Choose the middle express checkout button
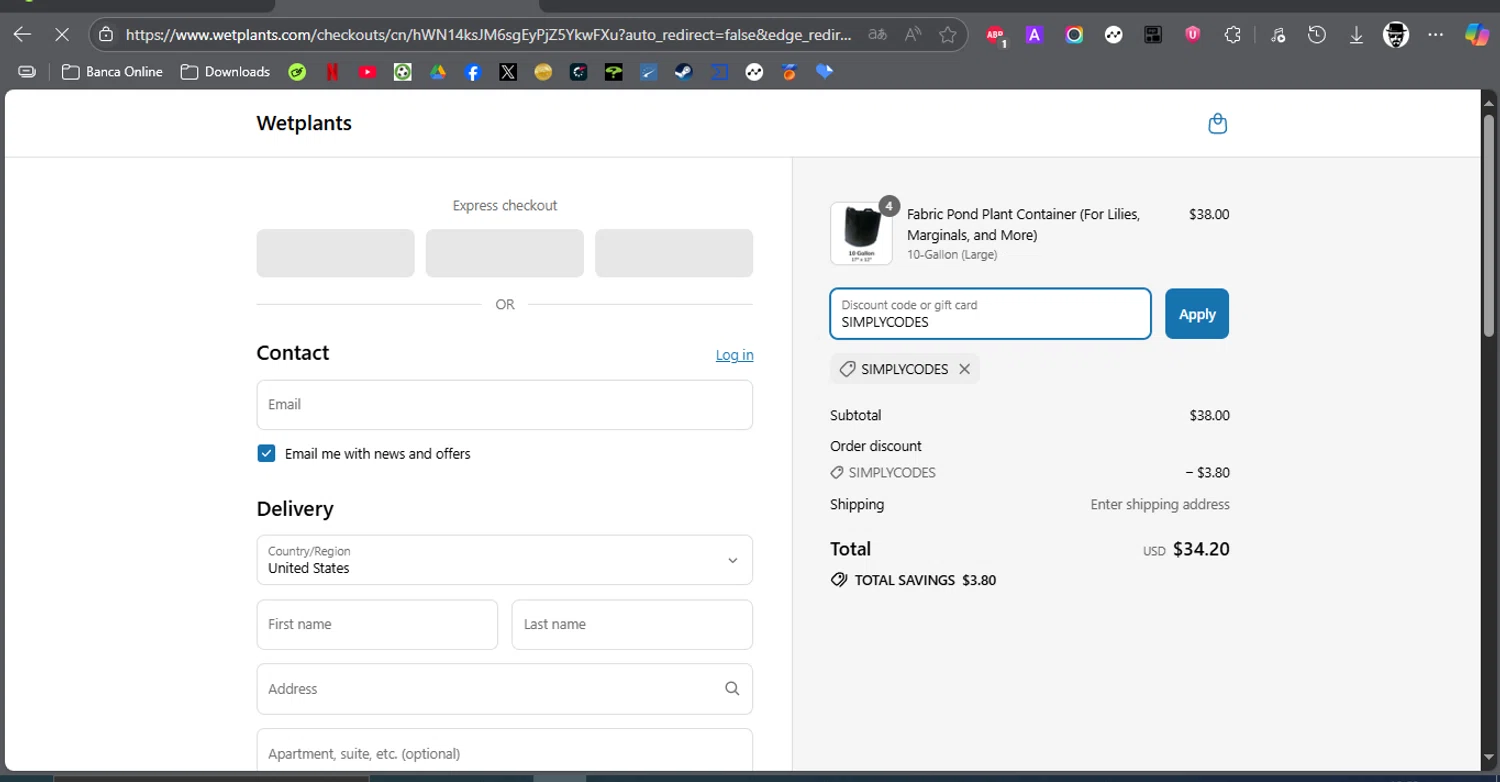 (504, 253)
